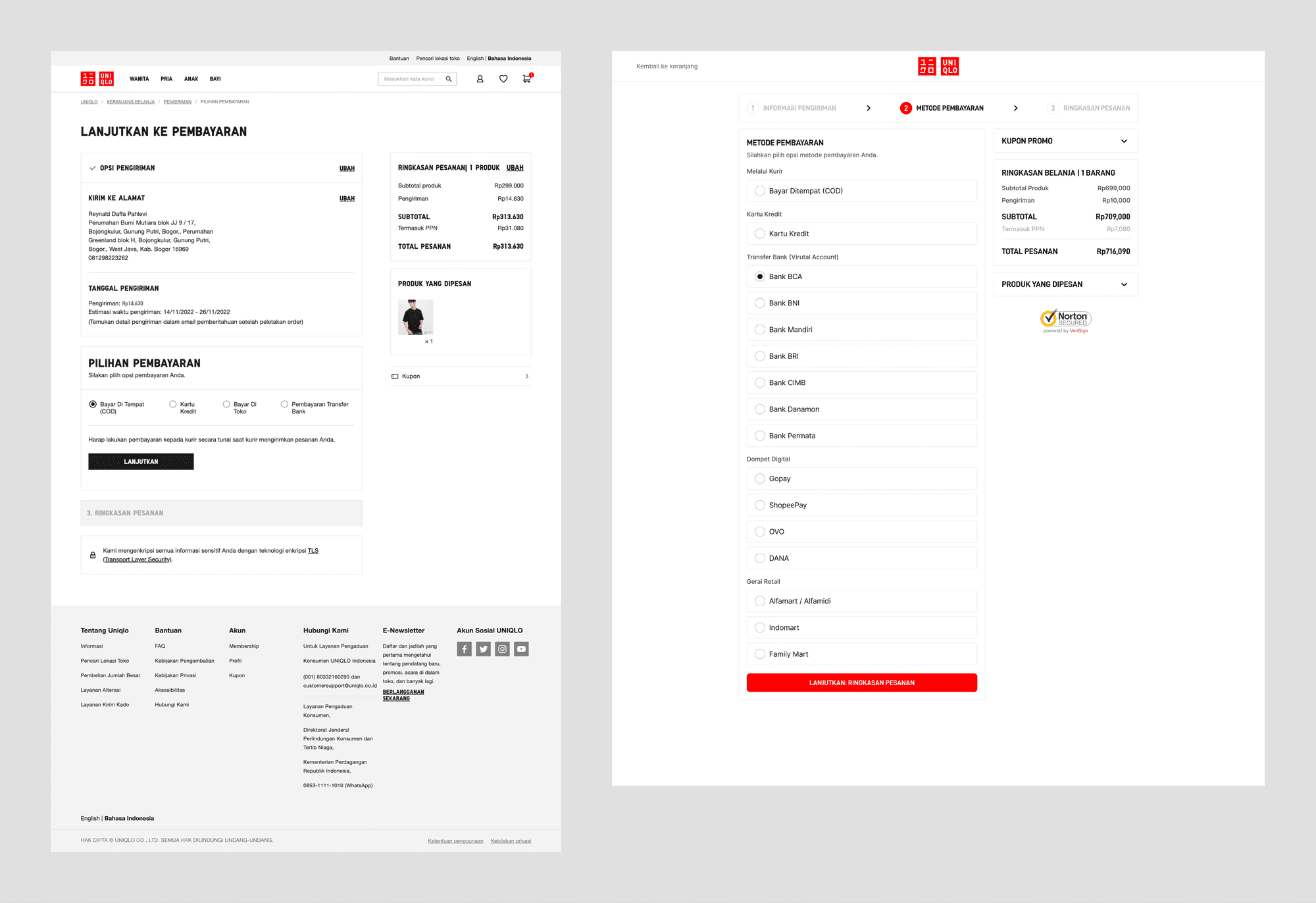This screenshot has height=903, width=1316.
Task: Choose Kartu Kredit radio in Pilihan Pembayaran
Action: pos(173,404)
